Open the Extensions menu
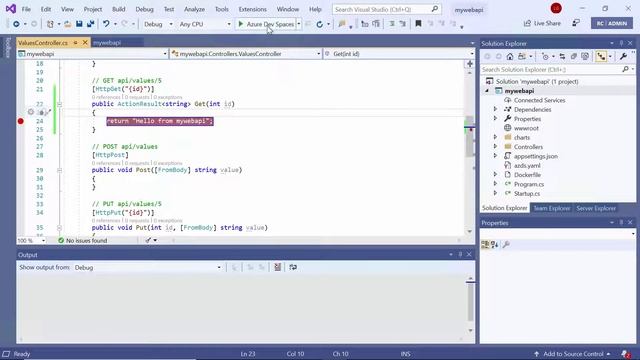Viewport: 640px width, 360px height. tap(253, 9)
